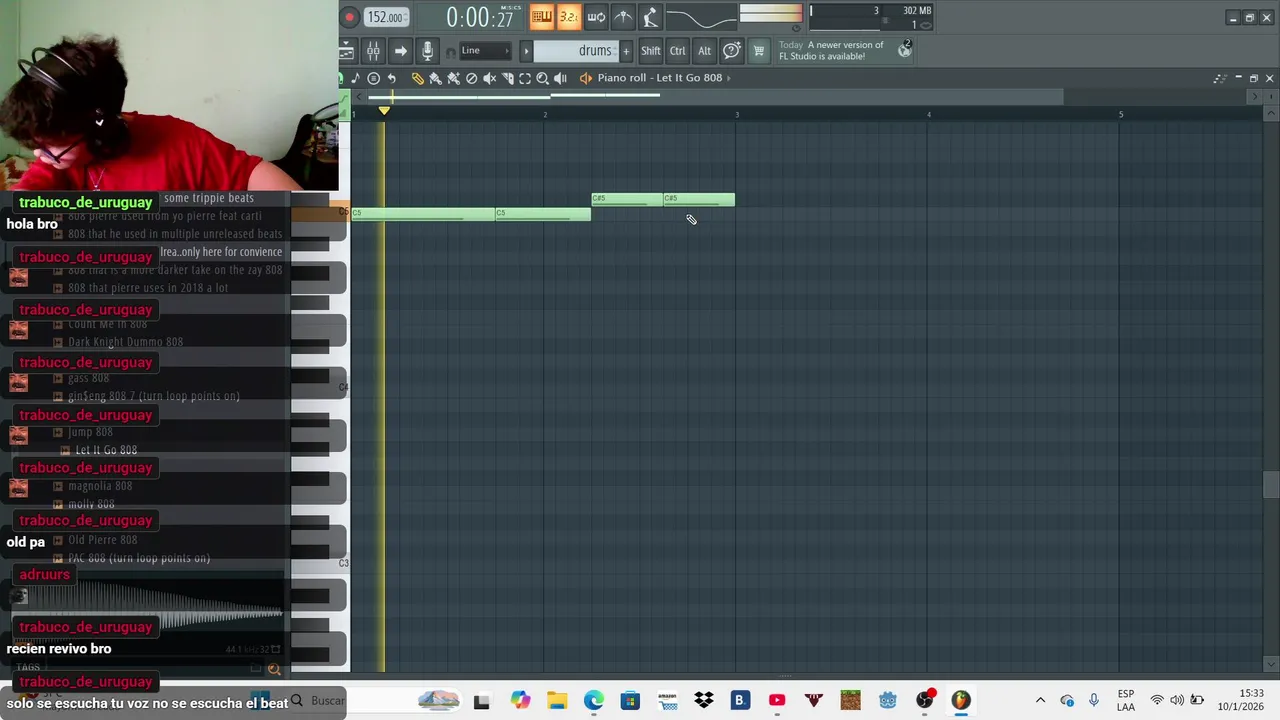
Task: Open the Line snap dropdown
Action: (x=485, y=51)
